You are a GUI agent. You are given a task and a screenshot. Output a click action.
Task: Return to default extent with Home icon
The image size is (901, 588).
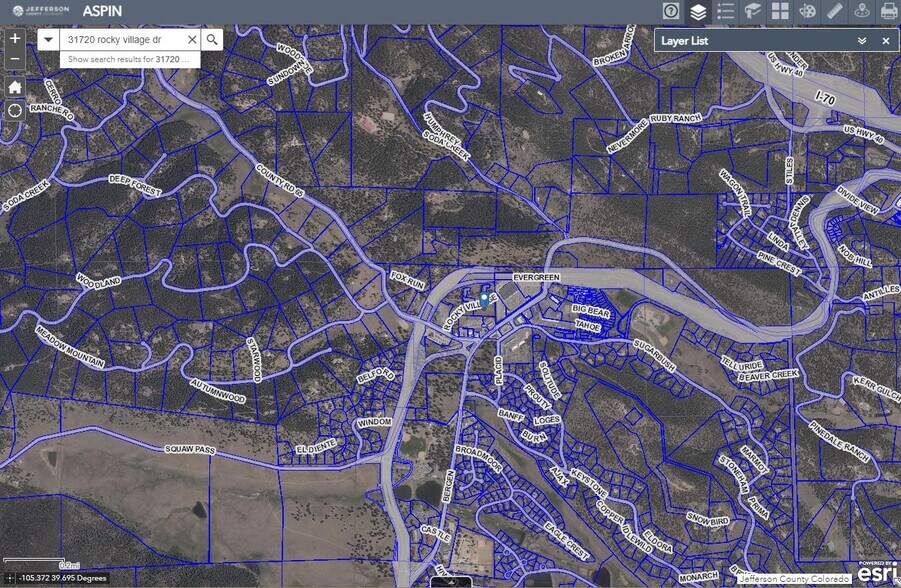coord(15,87)
